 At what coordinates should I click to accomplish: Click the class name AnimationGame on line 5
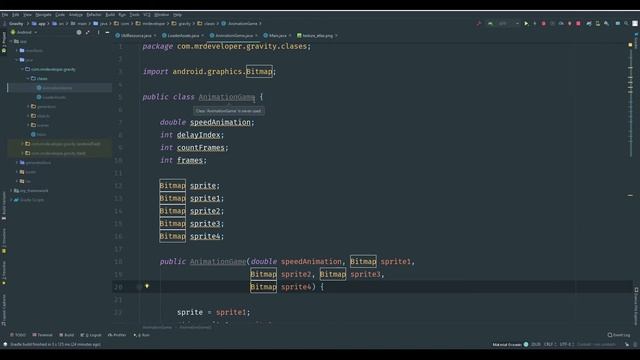coord(227,97)
